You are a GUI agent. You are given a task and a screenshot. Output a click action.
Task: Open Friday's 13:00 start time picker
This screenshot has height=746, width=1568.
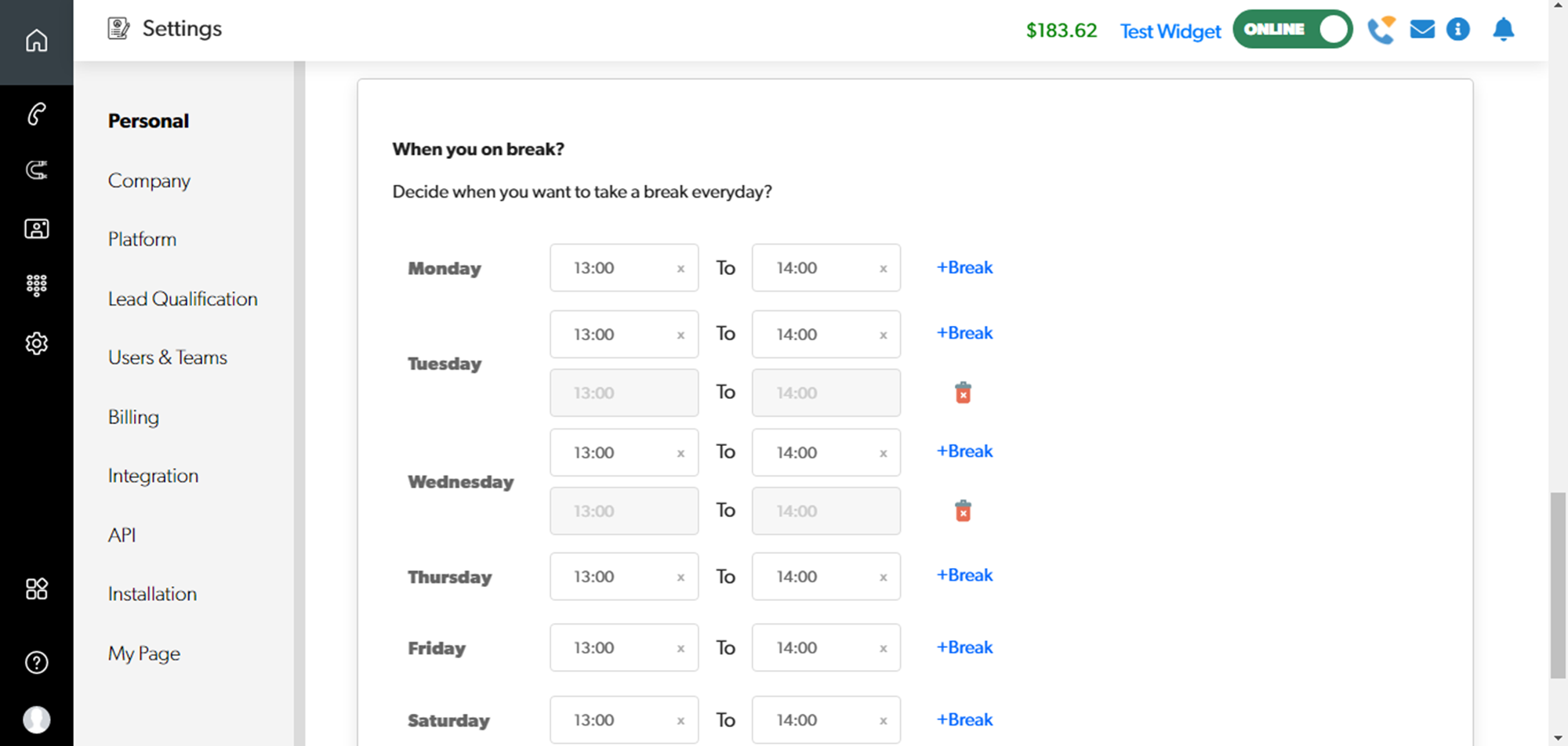pyautogui.click(x=613, y=648)
